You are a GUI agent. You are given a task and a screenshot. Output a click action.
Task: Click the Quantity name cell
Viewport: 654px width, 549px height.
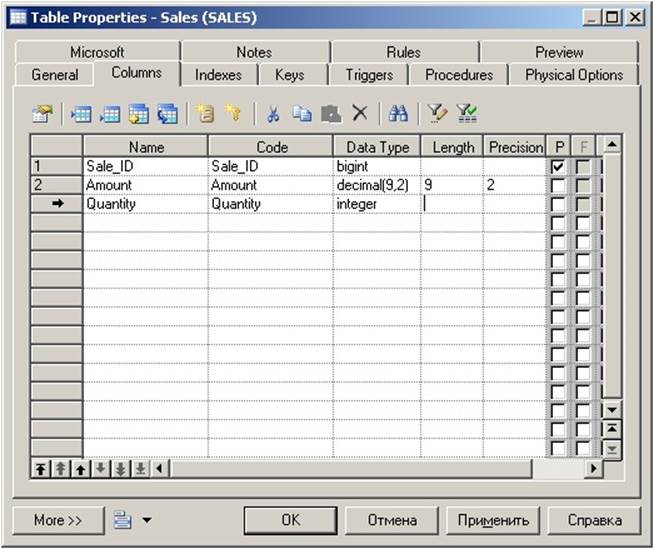coord(146,204)
